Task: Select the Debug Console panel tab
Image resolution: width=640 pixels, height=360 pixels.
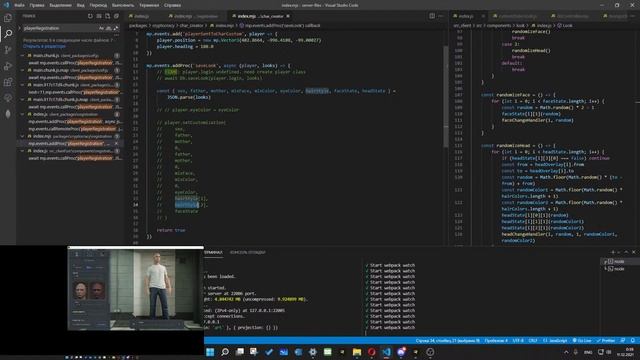Action: coord(248,252)
